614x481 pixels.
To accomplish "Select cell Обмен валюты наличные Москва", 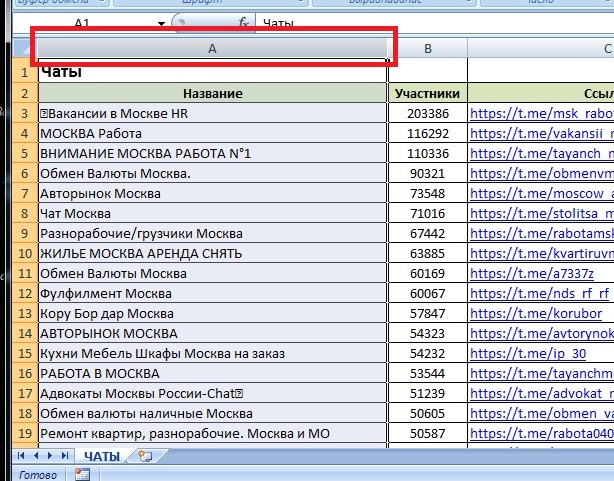I will 212,413.
